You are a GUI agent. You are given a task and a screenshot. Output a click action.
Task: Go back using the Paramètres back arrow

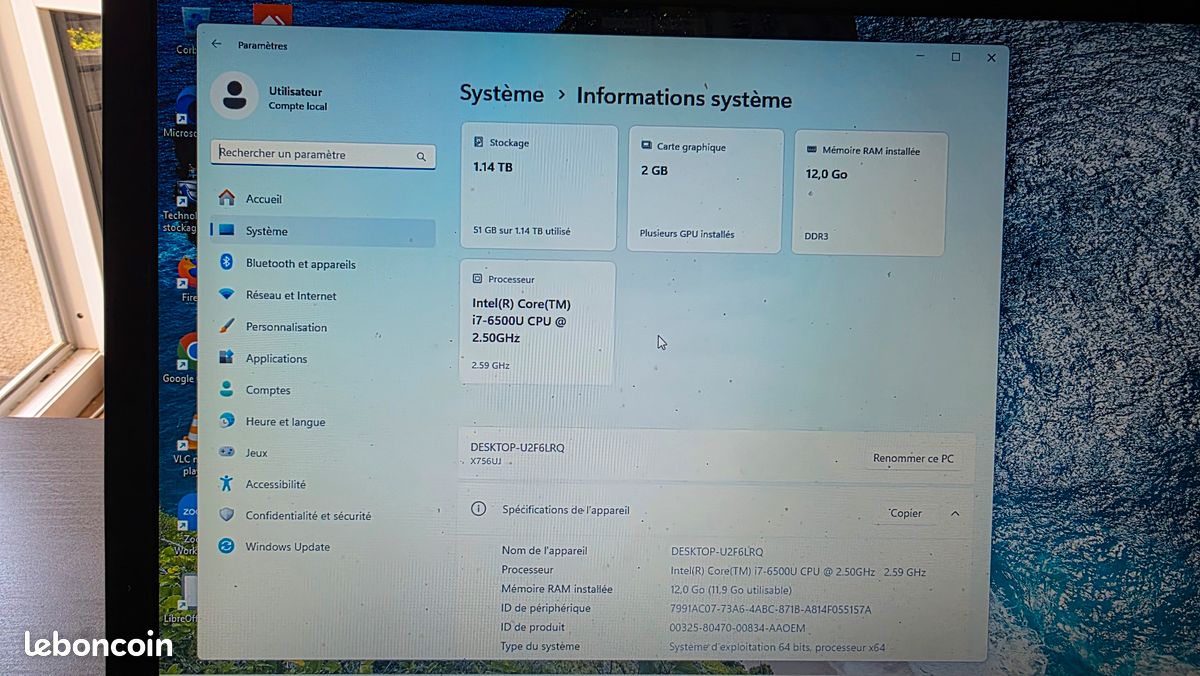216,44
